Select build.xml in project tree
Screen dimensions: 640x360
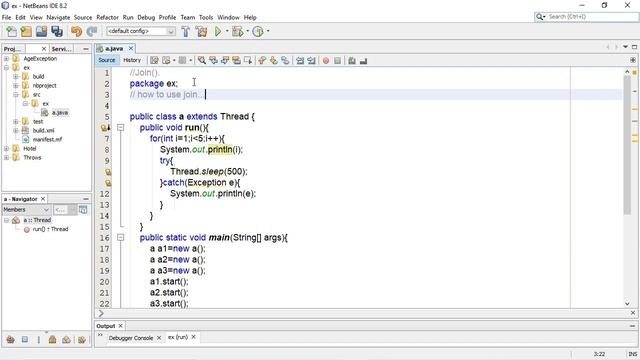click(x=43, y=131)
